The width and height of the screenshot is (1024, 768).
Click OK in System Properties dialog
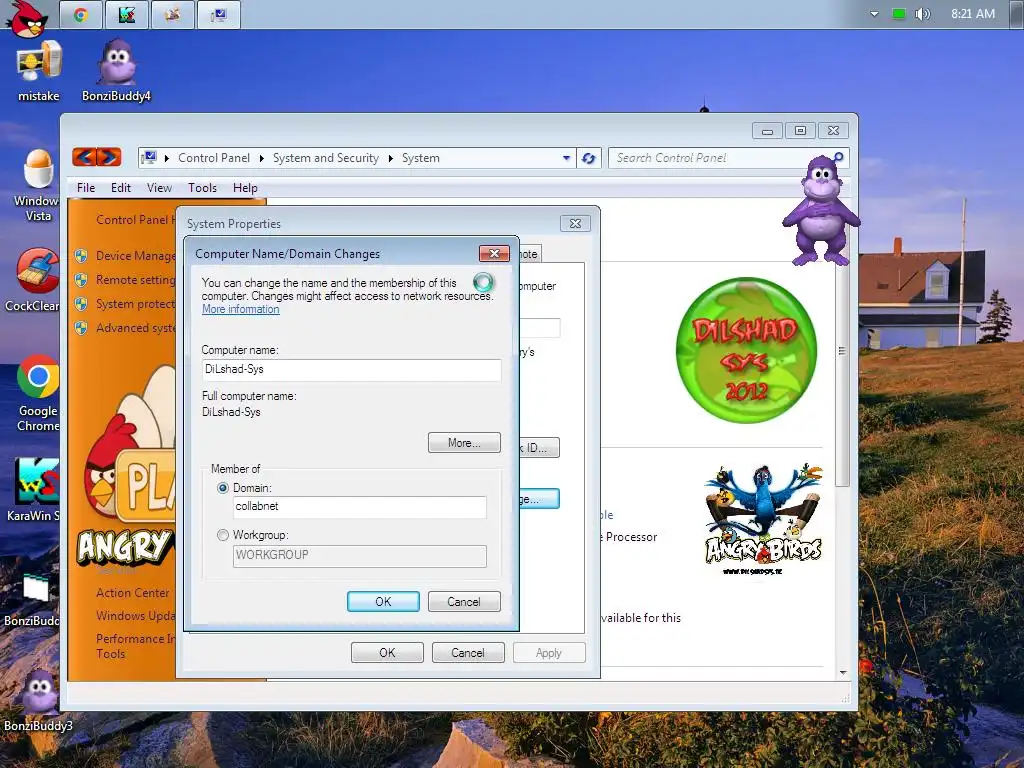(387, 652)
